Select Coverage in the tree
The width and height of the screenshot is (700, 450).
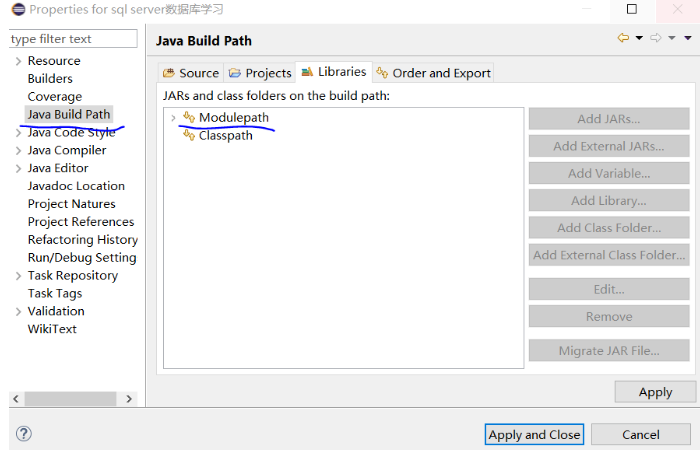tap(55, 96)
